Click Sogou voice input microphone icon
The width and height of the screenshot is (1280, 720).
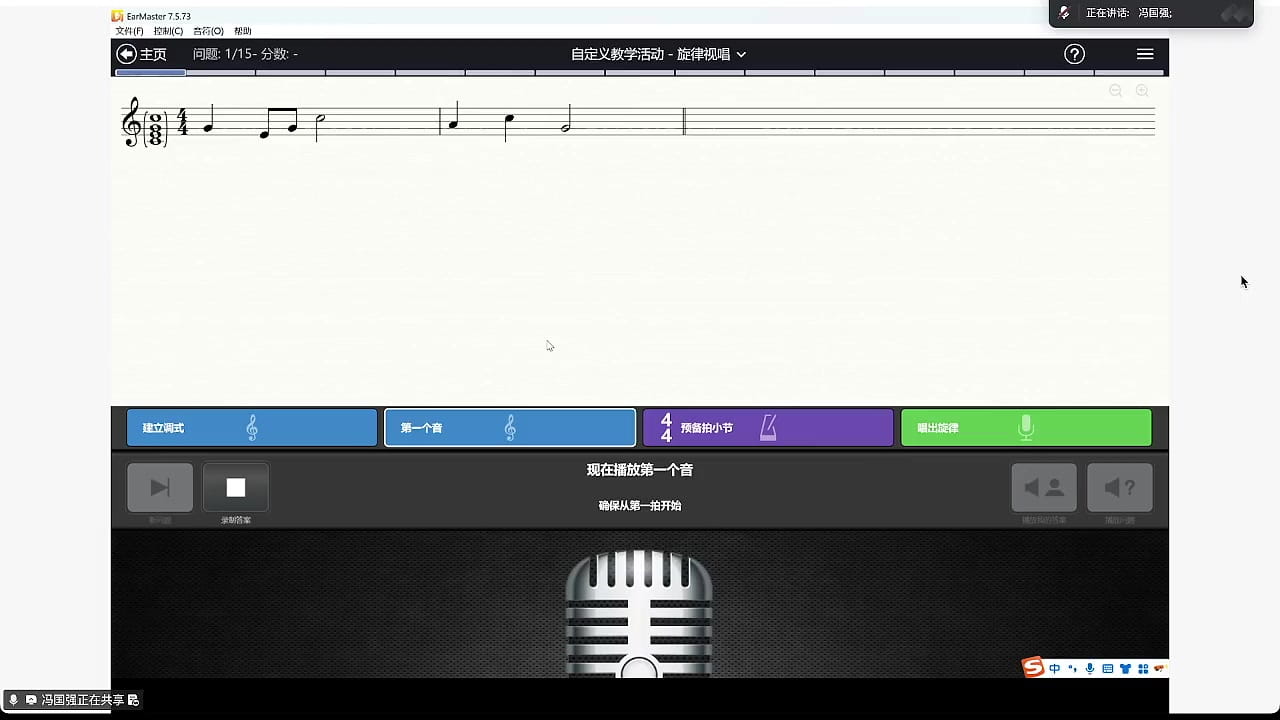tap(1090, 668)
